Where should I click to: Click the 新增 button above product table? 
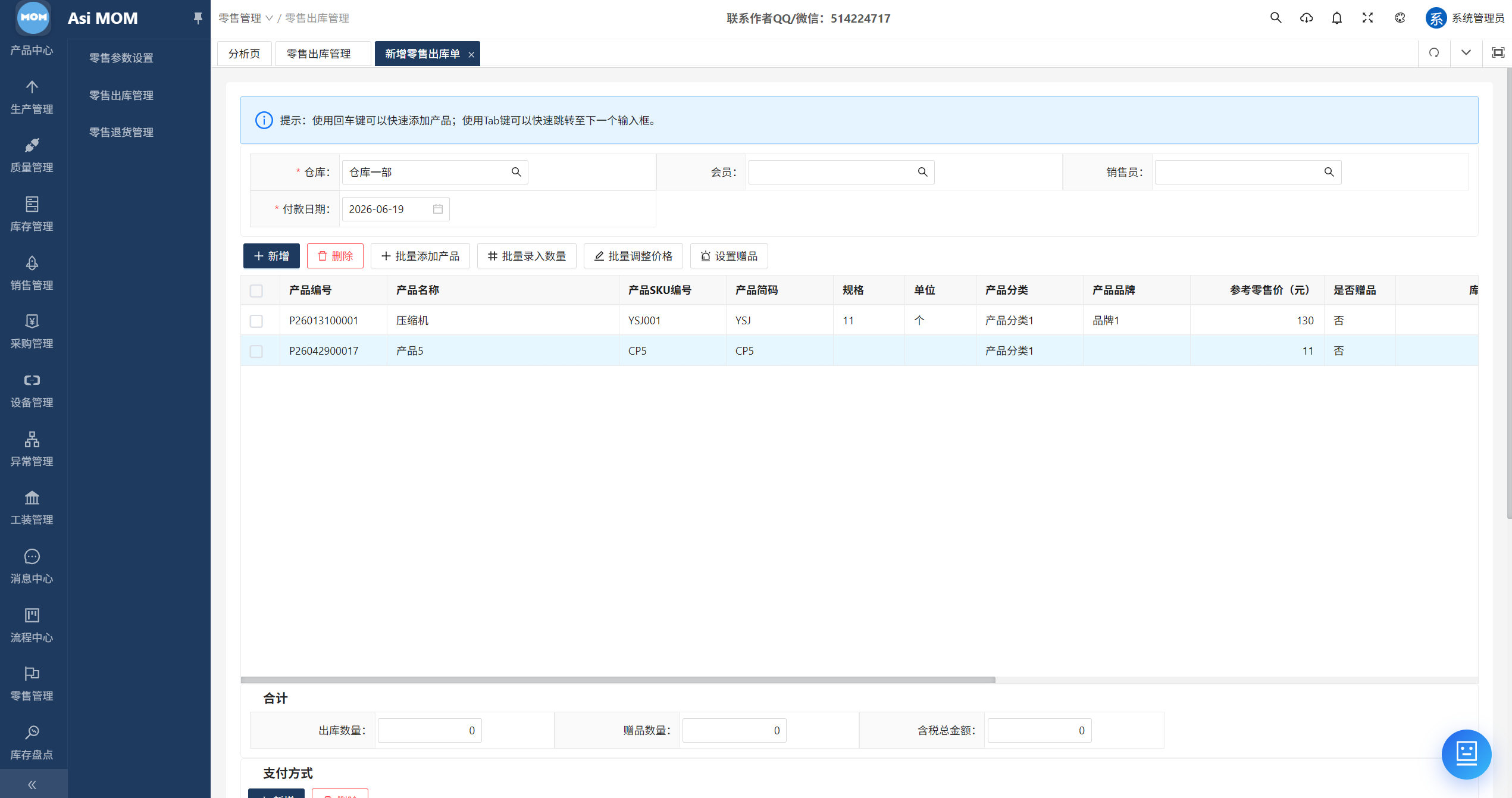271,256
